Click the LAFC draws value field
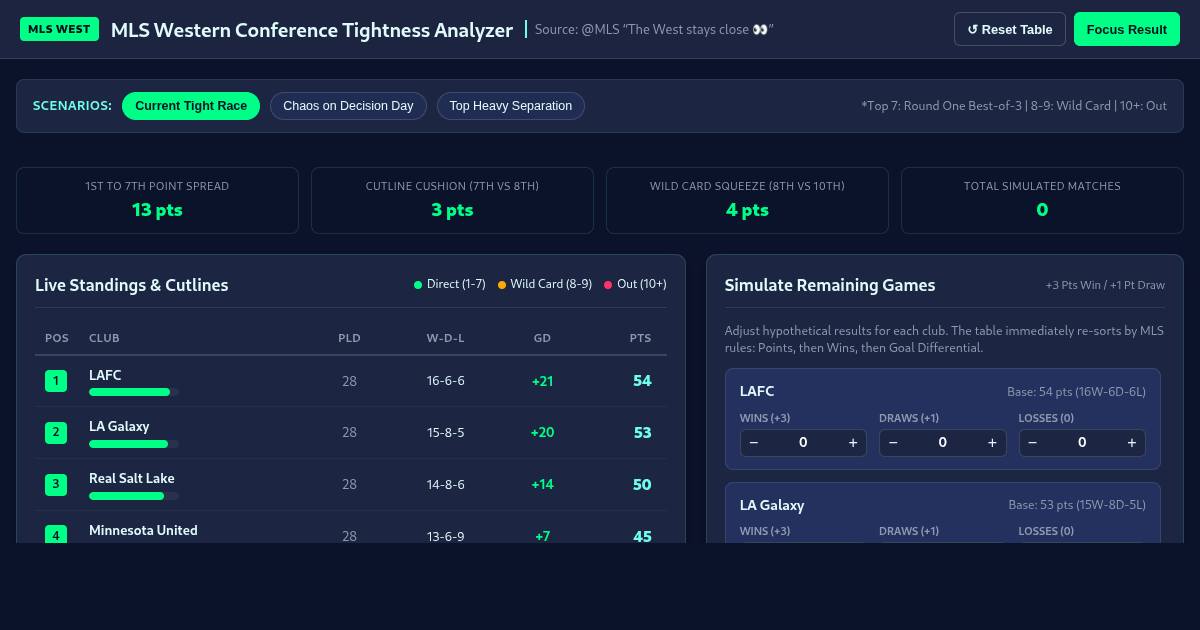The height and width of the screenshot is (630, 1200). tap(942, 443)
